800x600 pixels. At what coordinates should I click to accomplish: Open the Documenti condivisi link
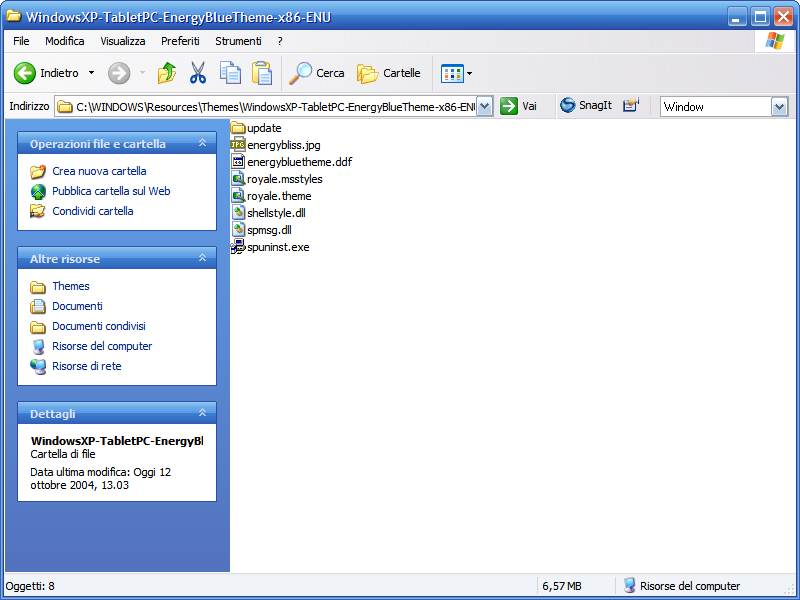[99, 326]
